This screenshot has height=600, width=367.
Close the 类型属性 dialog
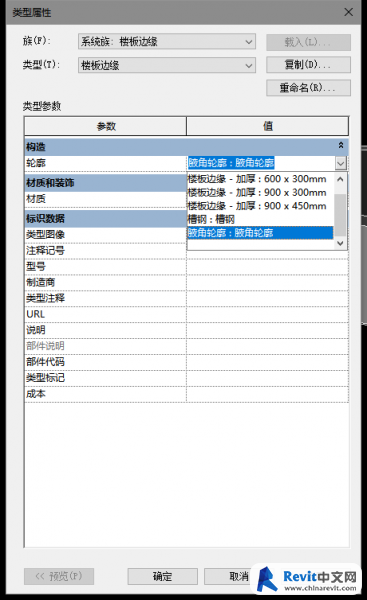click(348, 12)
